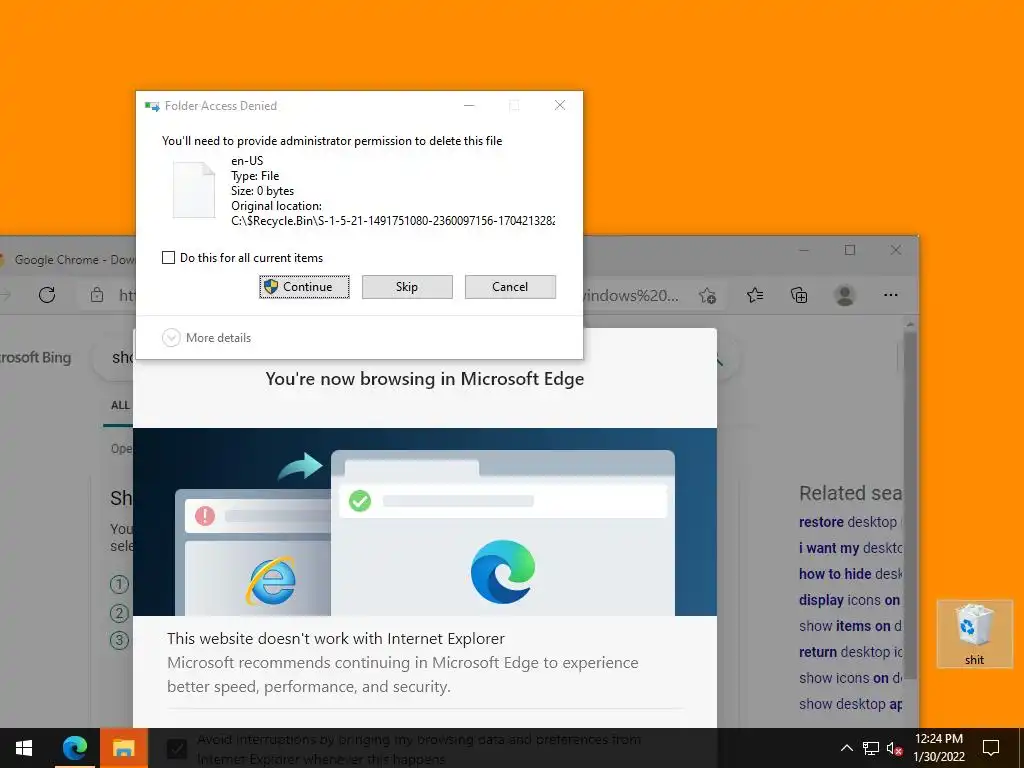Click the Edge profile avatar

click(x=844, y=296)
